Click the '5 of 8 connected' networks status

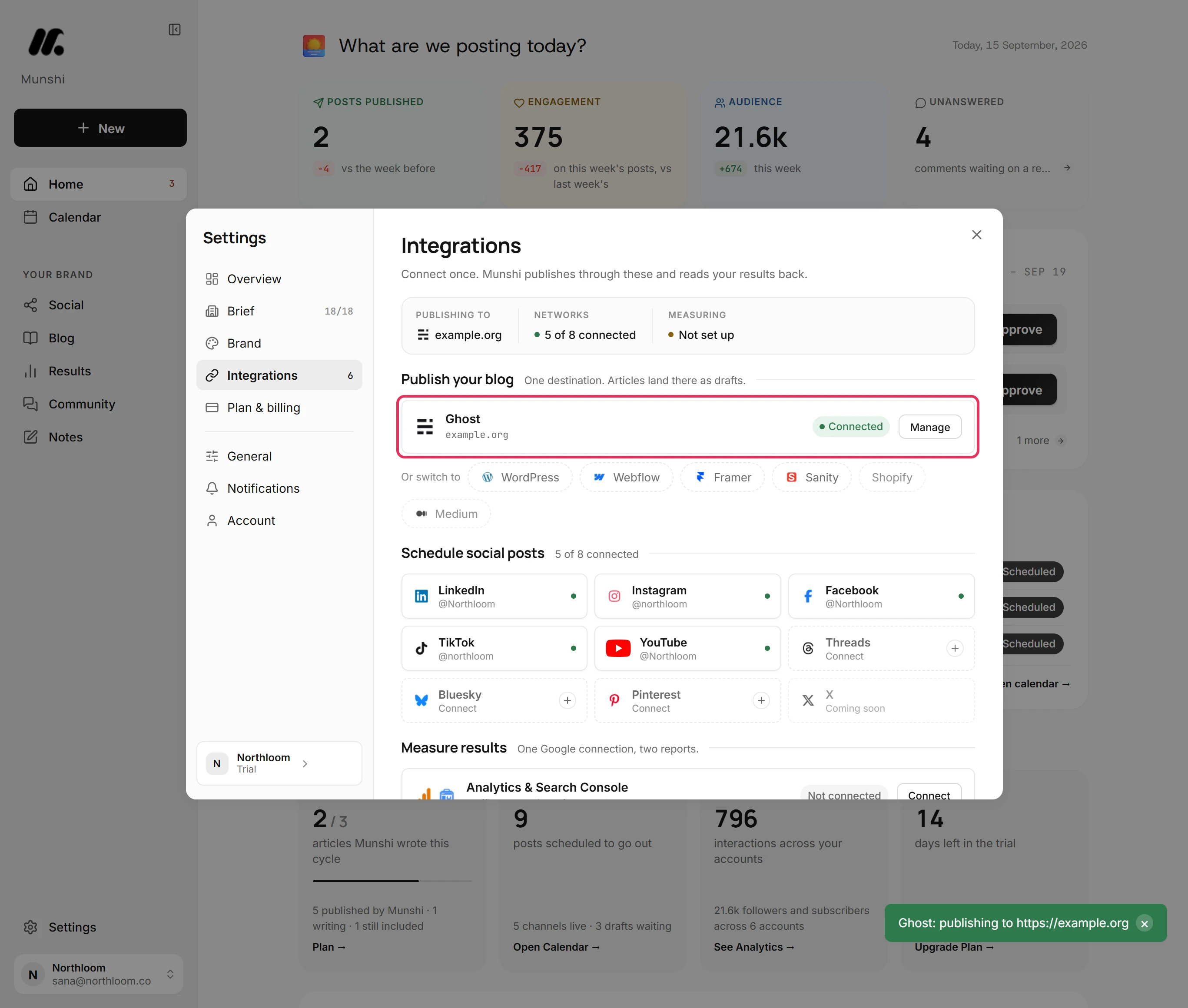tap(584, 335)
